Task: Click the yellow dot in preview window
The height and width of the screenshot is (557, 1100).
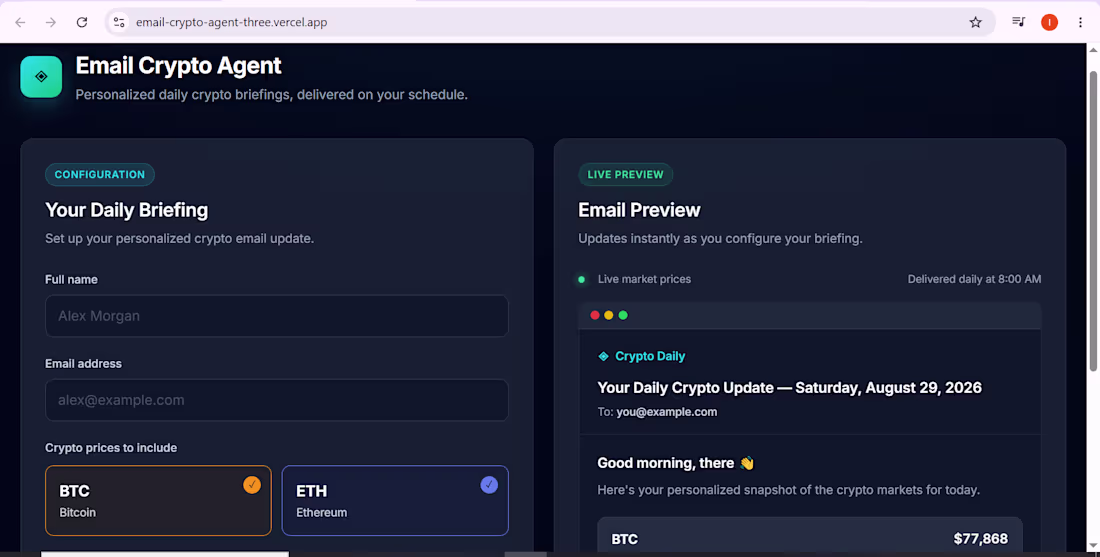Action: tap(609, 315)
